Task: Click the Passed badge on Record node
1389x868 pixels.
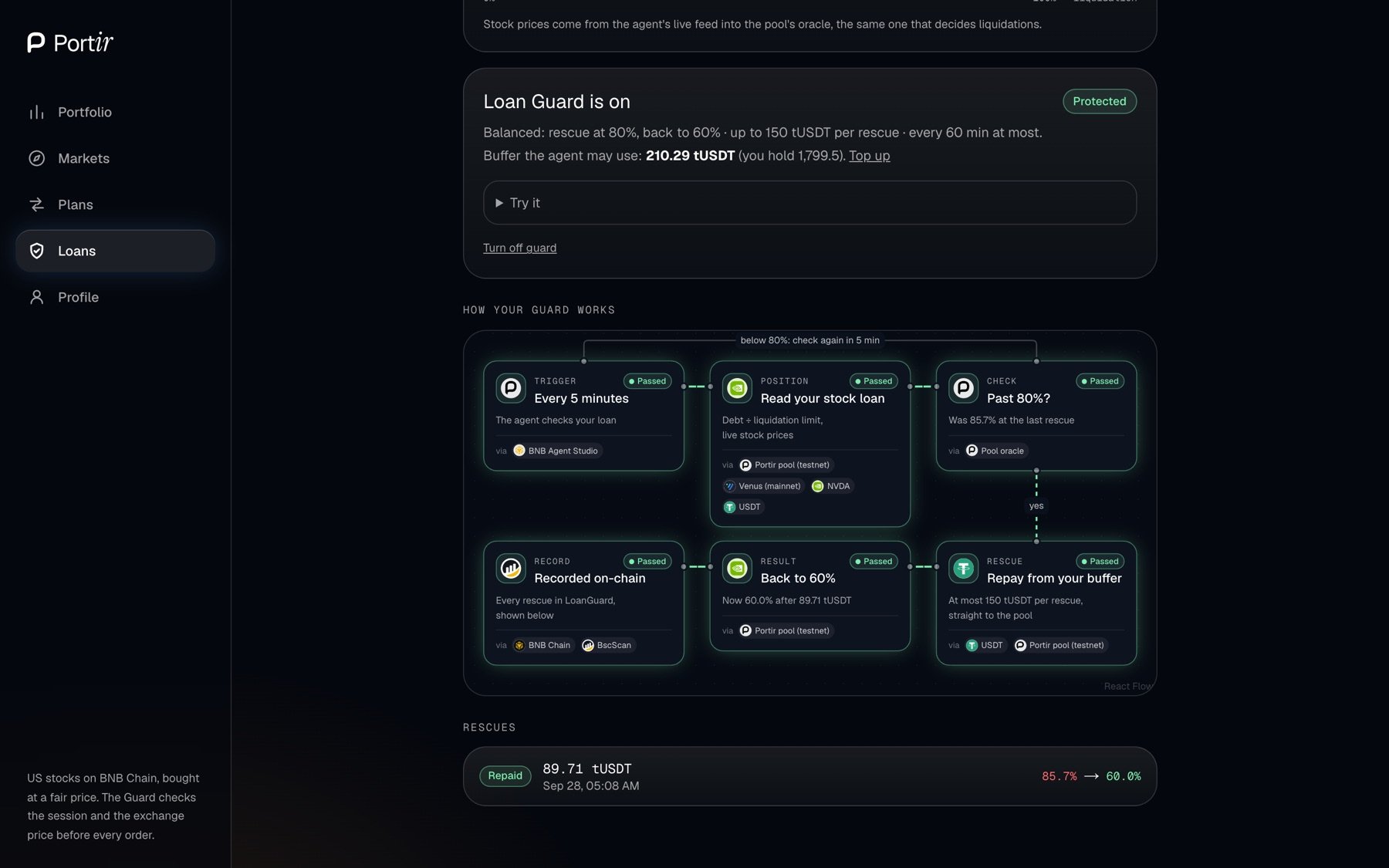Action: pos(647,562)
